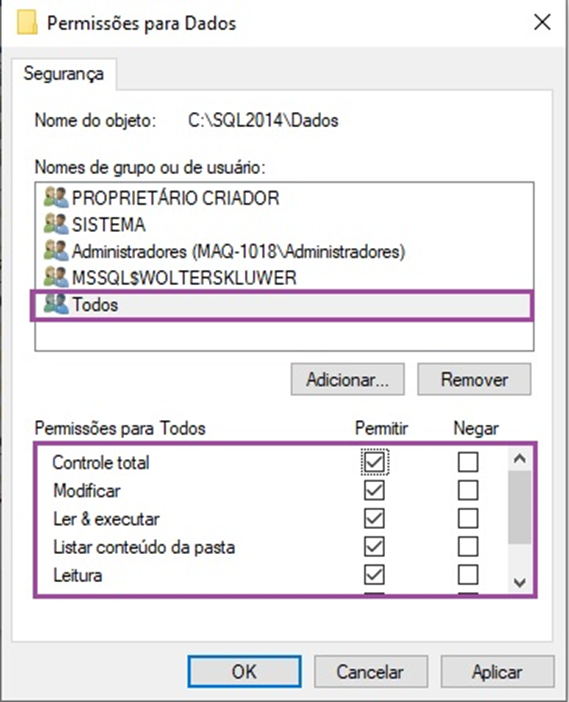The height and width of the screenshot is (702, 569).
Task: Click the Todos group icon
Action: (x=56, y=304)
